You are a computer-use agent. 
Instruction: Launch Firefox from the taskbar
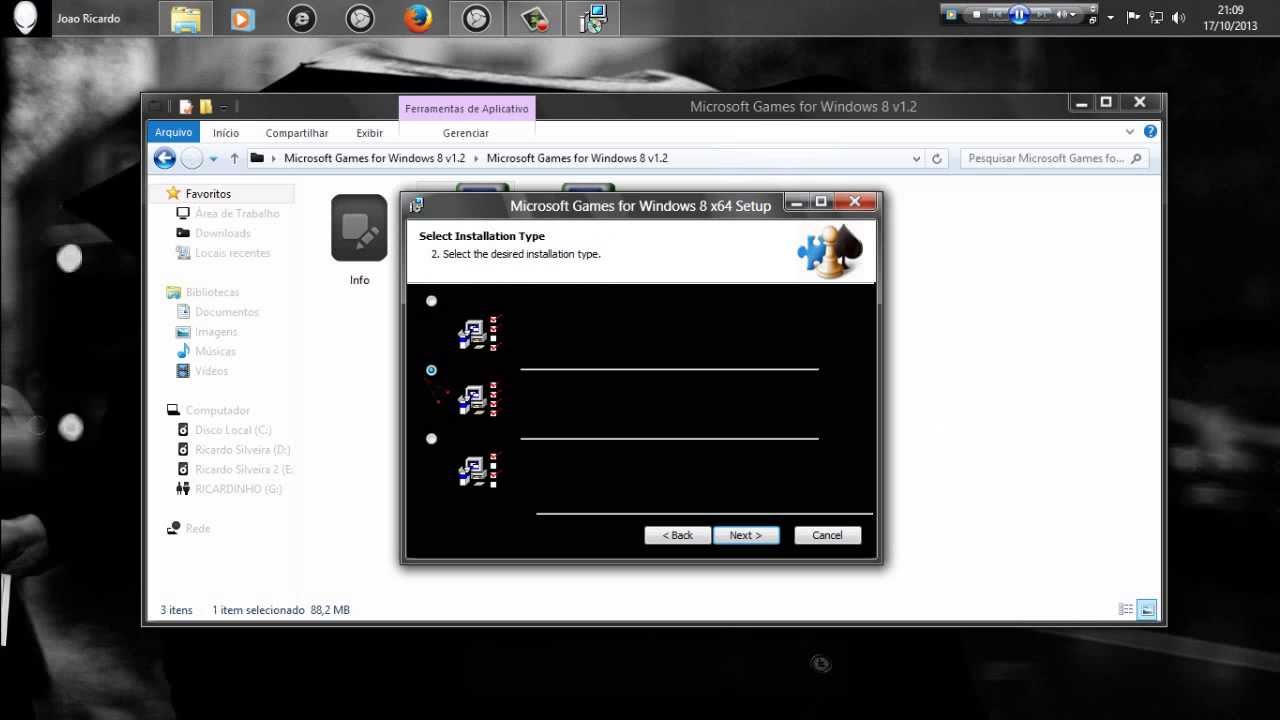click(418, 18)
